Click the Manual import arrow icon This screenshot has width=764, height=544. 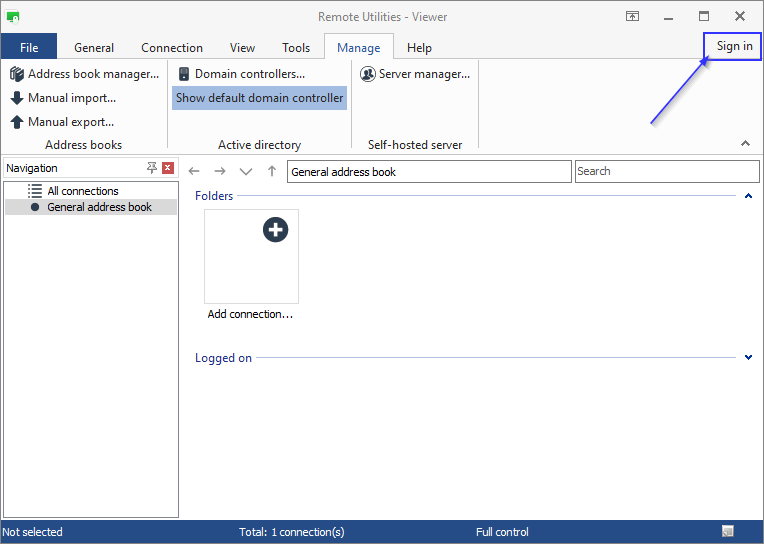point(17,98)
